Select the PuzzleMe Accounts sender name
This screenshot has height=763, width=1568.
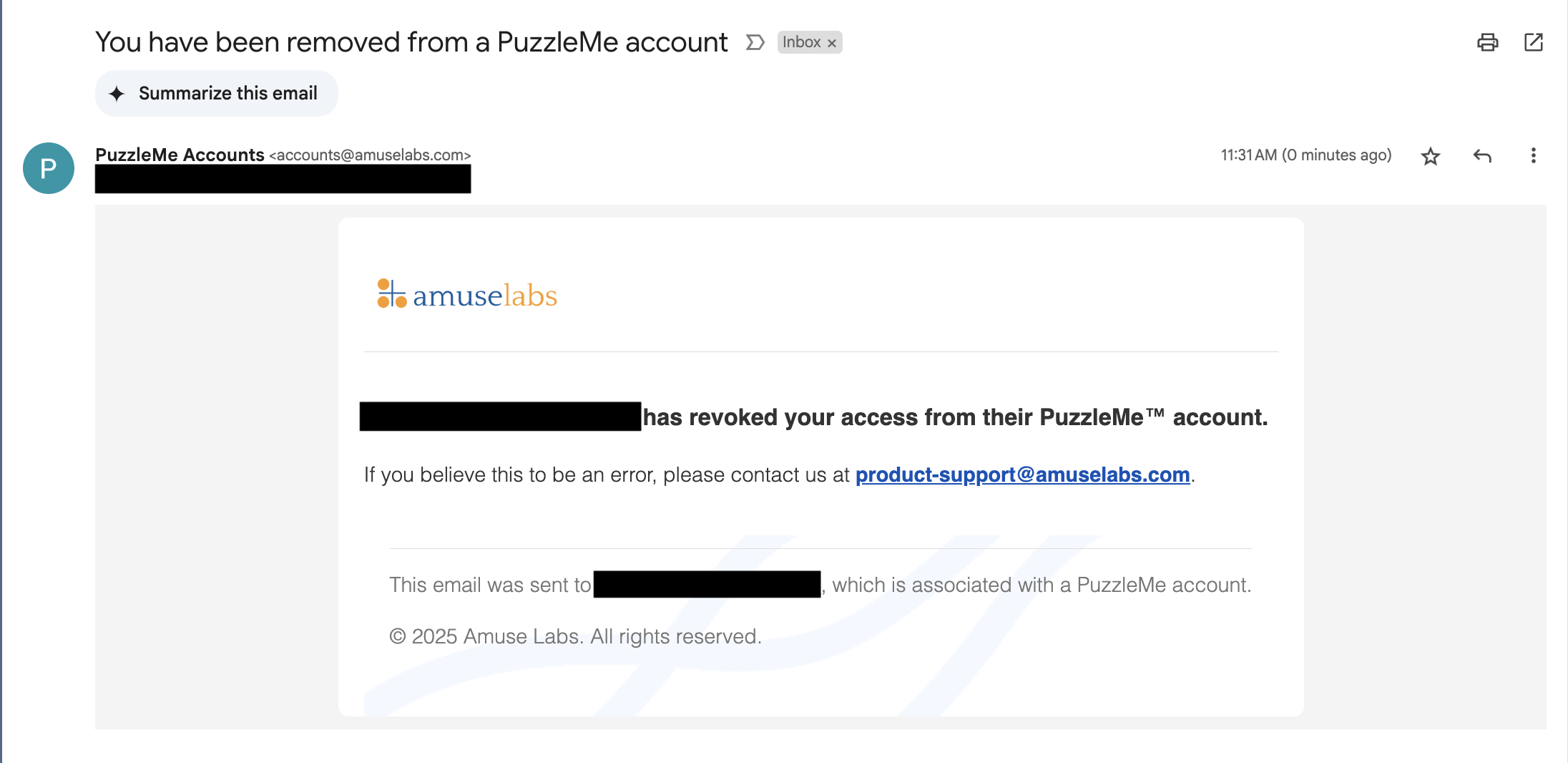pyautogui.click(x=180, y=155)
